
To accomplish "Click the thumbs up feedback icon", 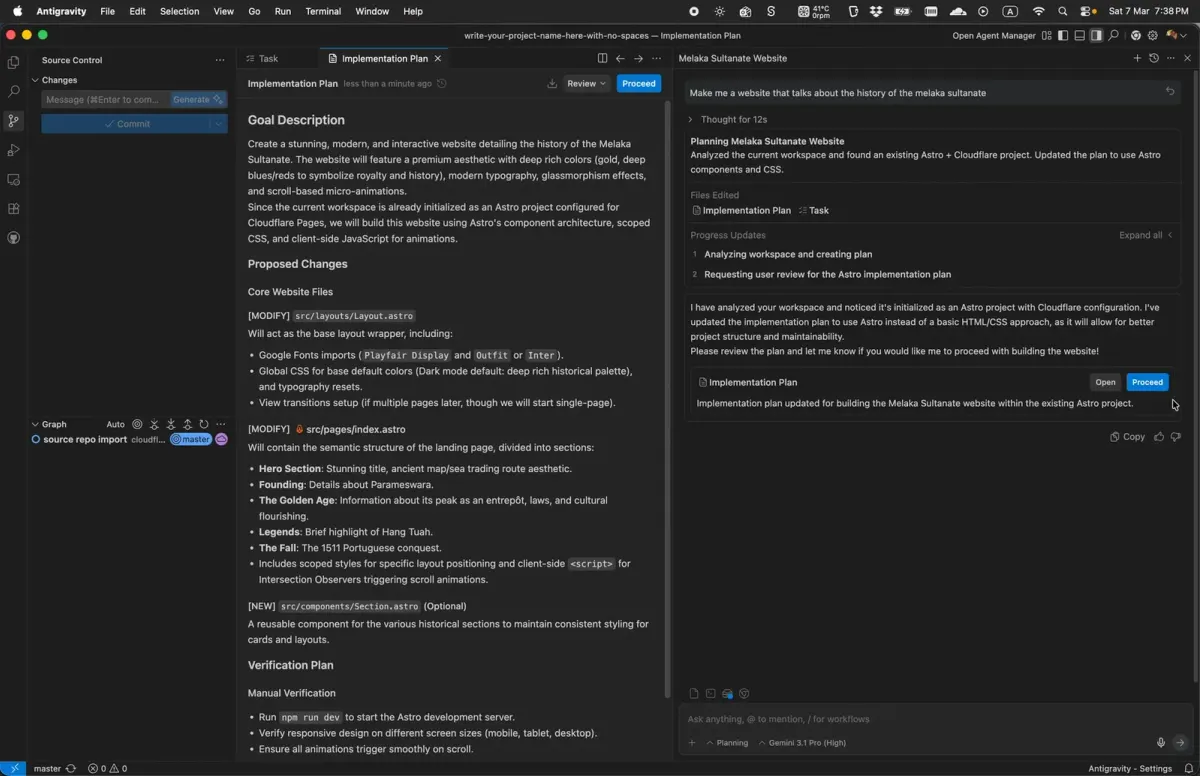I will (1159, 437).
